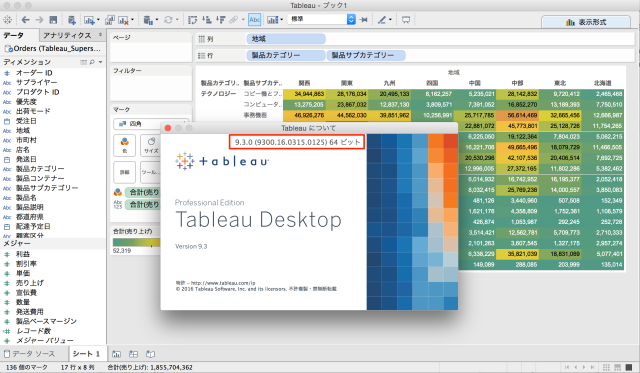The width and height of the screenshot is (640, 373).
Task: Select the 市町村 dimension field
Action: click(26, 140)
